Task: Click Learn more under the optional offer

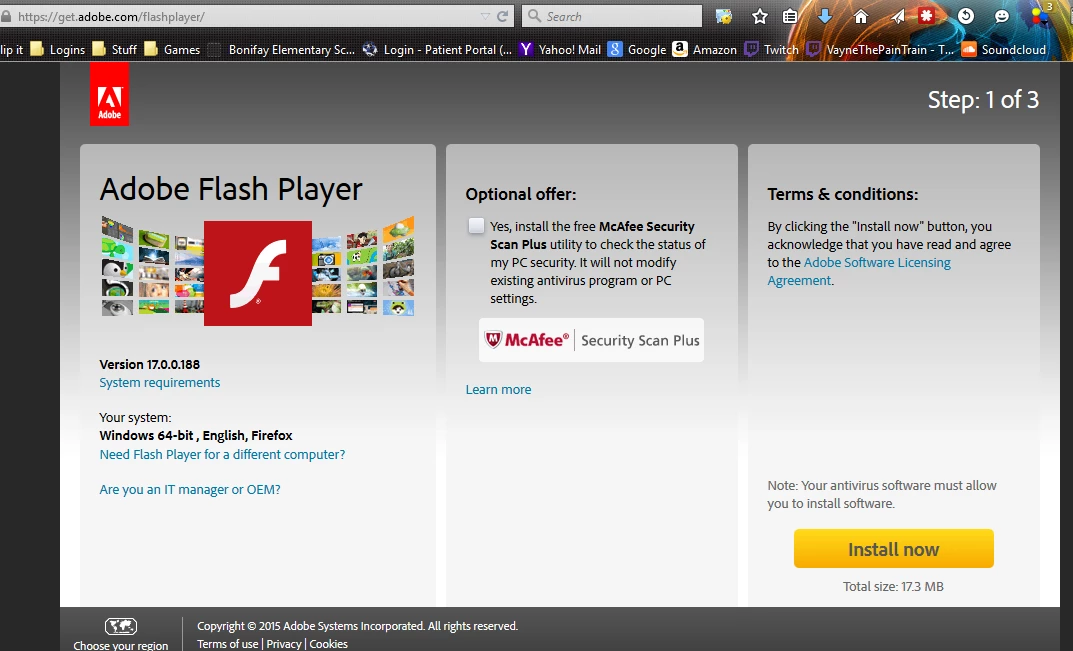Action: [x=498, y=390]
